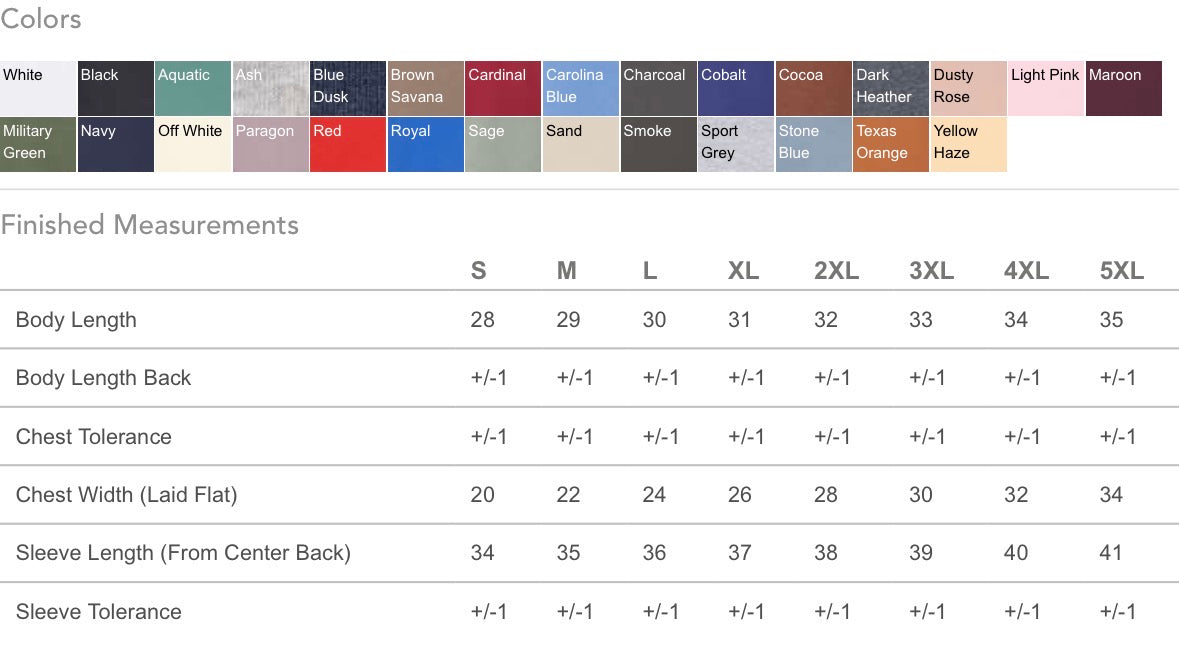Select the Military Green swatch
The image size is (1179, 655).
[38, 144]
